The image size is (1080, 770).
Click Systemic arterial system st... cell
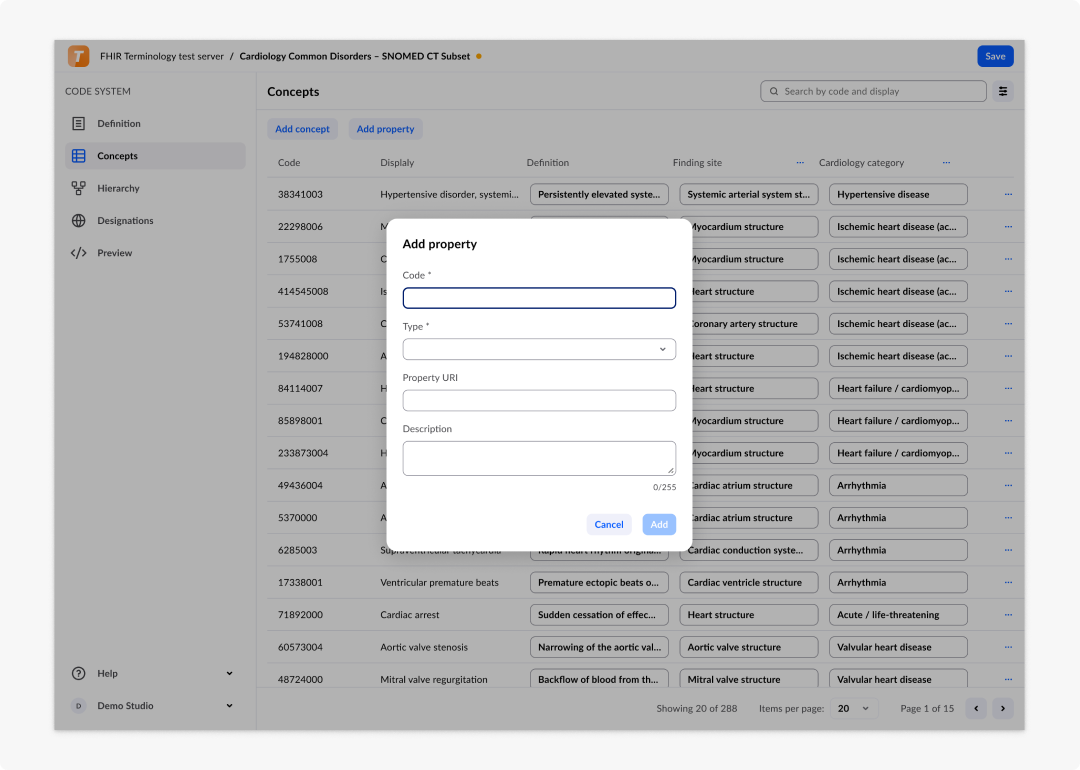749,194
